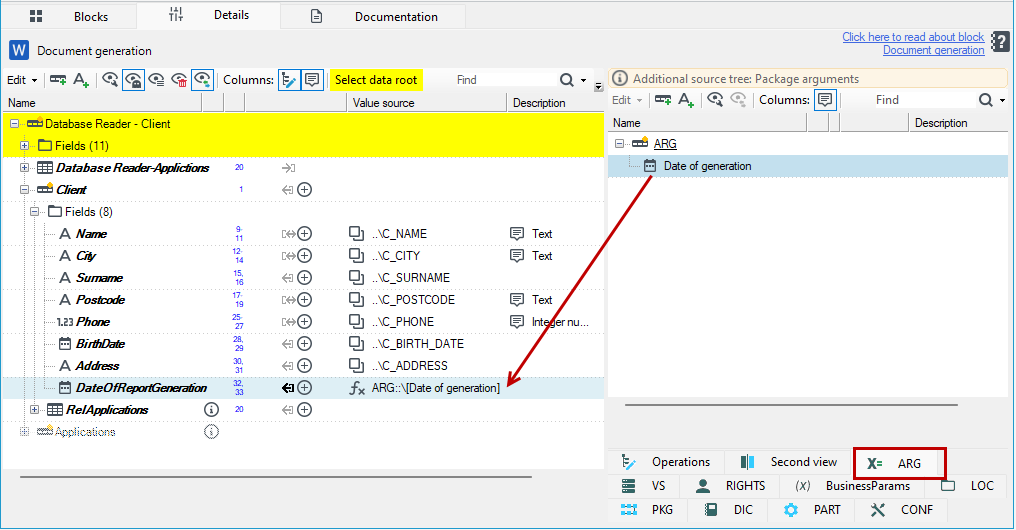Select the Phone field row
This screenshot has height=530, width=1016.
(303, 321)
